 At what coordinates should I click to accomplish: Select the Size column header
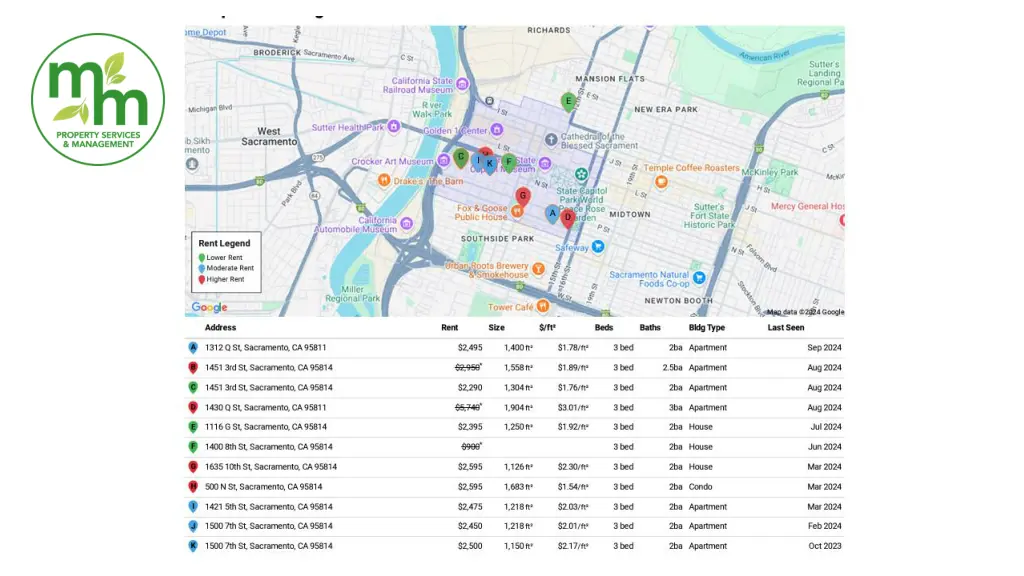point(496,328)
